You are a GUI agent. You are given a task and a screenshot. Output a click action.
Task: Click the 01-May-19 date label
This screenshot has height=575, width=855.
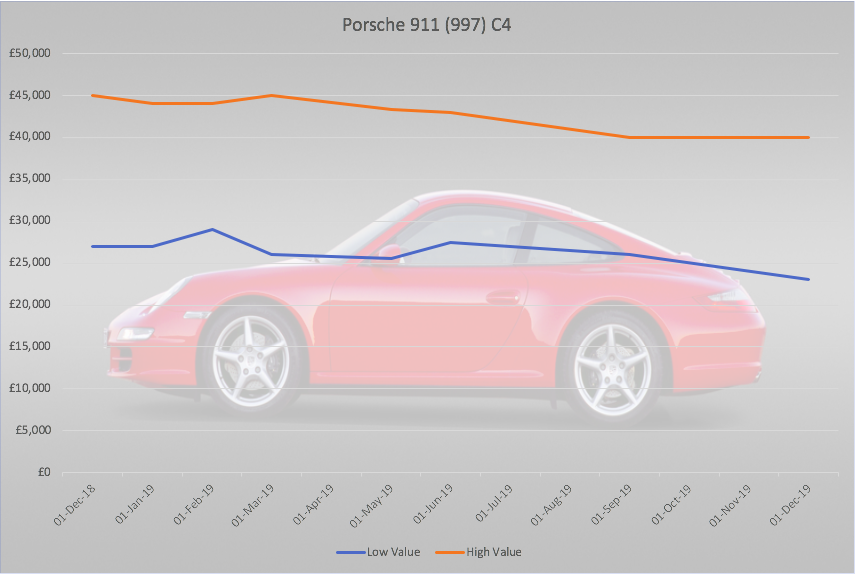pos(371,506)
